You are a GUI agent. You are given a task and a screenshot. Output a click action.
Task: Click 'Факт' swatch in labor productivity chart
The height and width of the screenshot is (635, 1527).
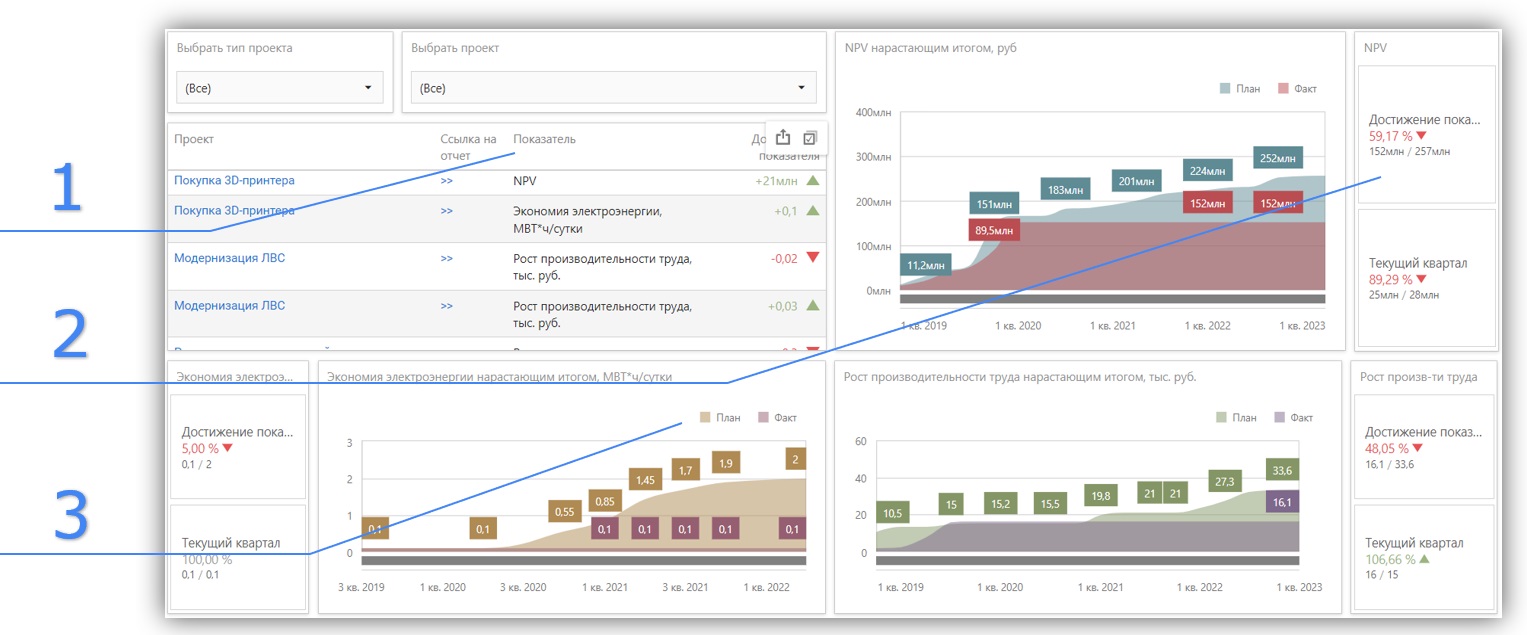tap(1281, 417)
